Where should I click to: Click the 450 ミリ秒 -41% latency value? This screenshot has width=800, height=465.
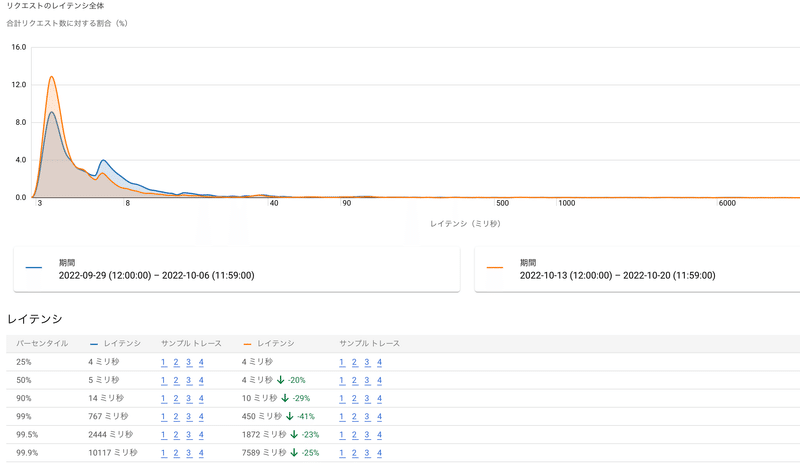point(278,417)
